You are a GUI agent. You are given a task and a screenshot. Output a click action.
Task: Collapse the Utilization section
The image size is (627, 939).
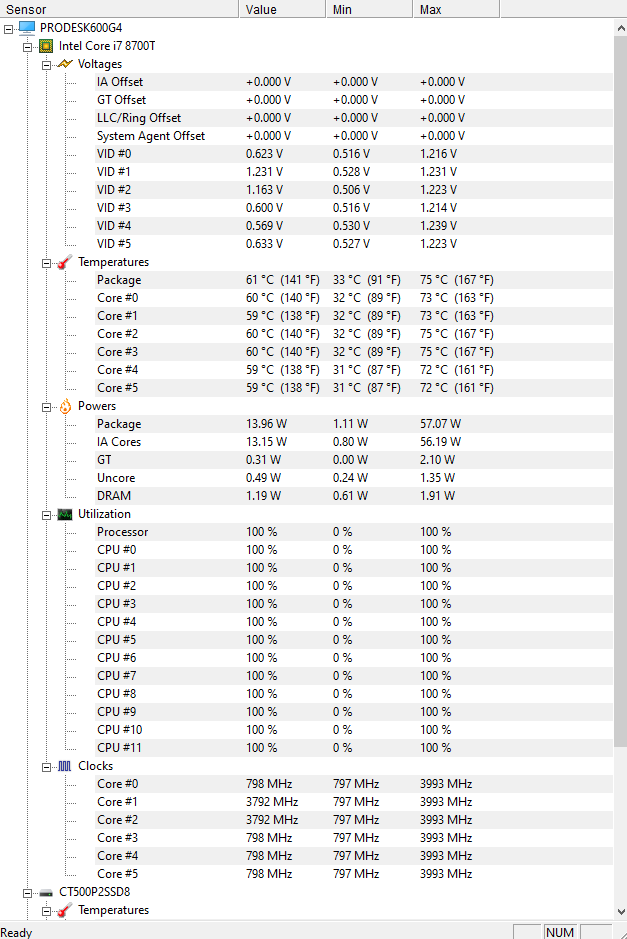46,515
